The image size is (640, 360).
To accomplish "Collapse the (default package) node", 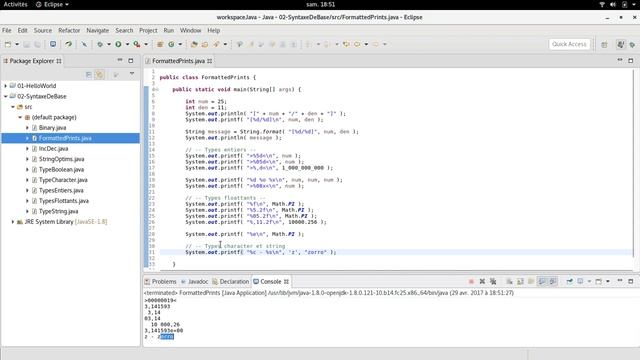I will 20,117.
